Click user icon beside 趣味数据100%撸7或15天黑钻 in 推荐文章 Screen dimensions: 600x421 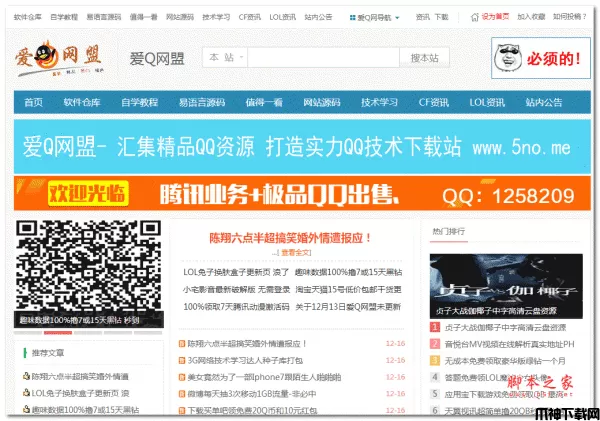coord(26,410)
